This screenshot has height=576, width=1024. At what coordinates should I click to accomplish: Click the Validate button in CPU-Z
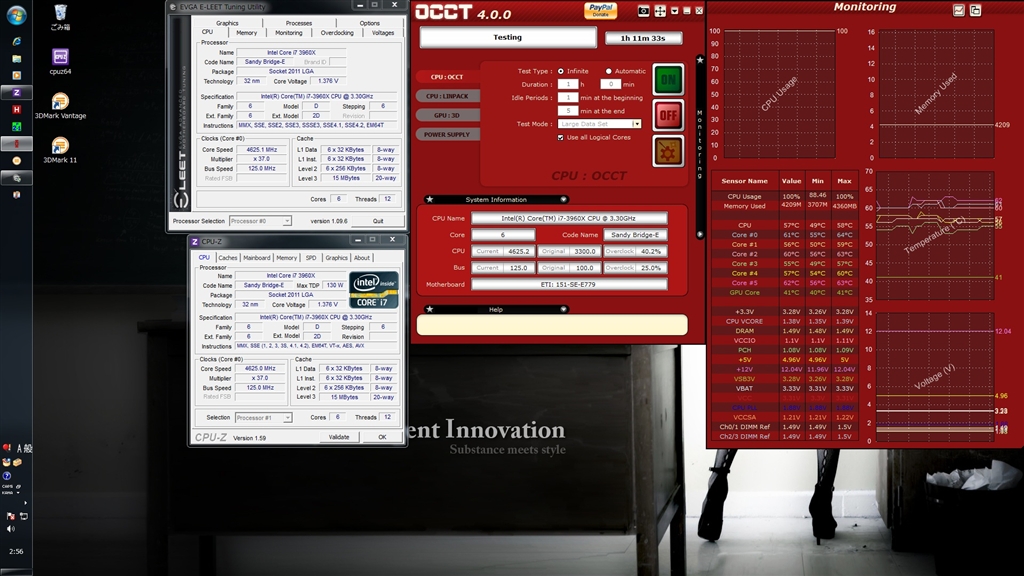[x=339, y=437]
